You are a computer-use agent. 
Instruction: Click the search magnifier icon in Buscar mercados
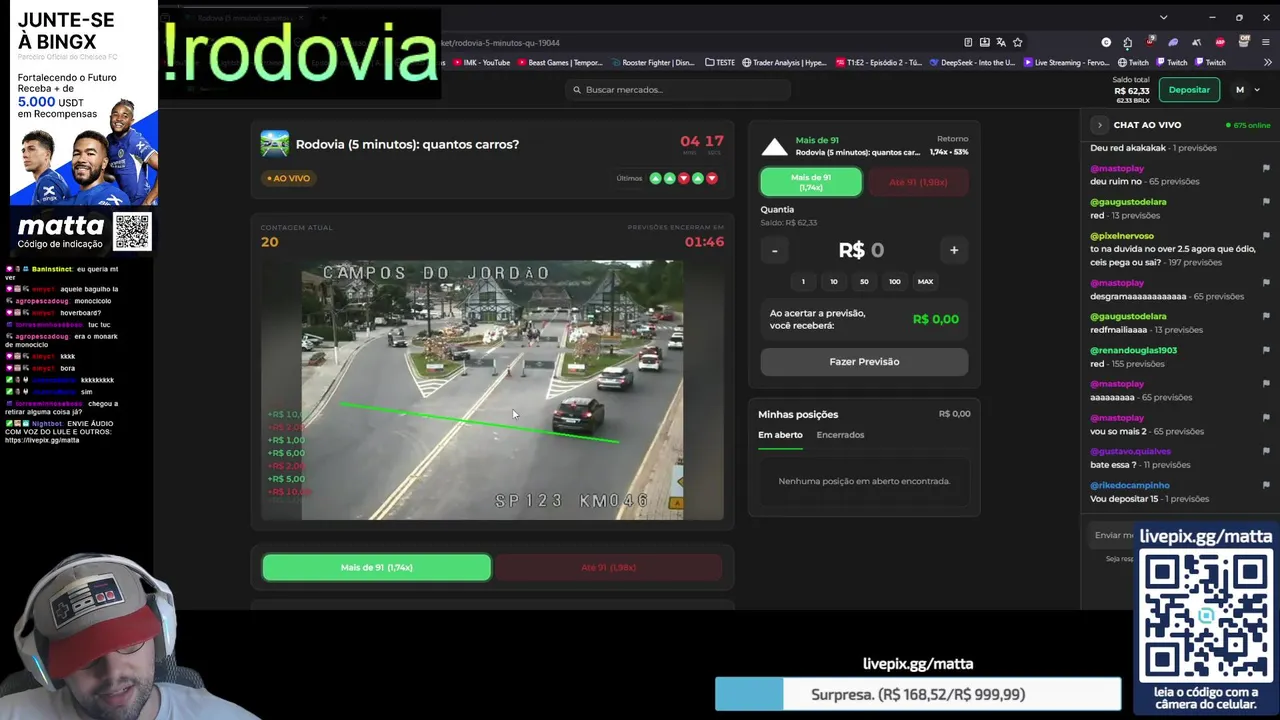[577, 90]
